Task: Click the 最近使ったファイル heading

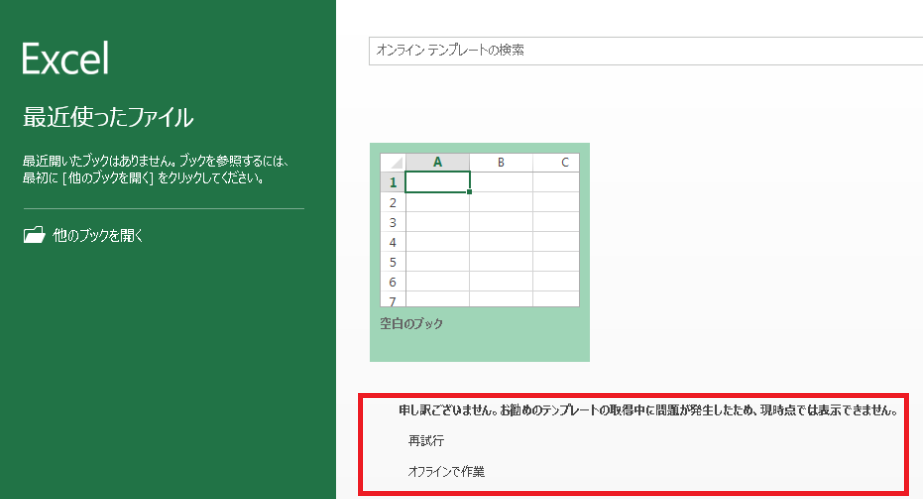Action: [x=108, y=117]
